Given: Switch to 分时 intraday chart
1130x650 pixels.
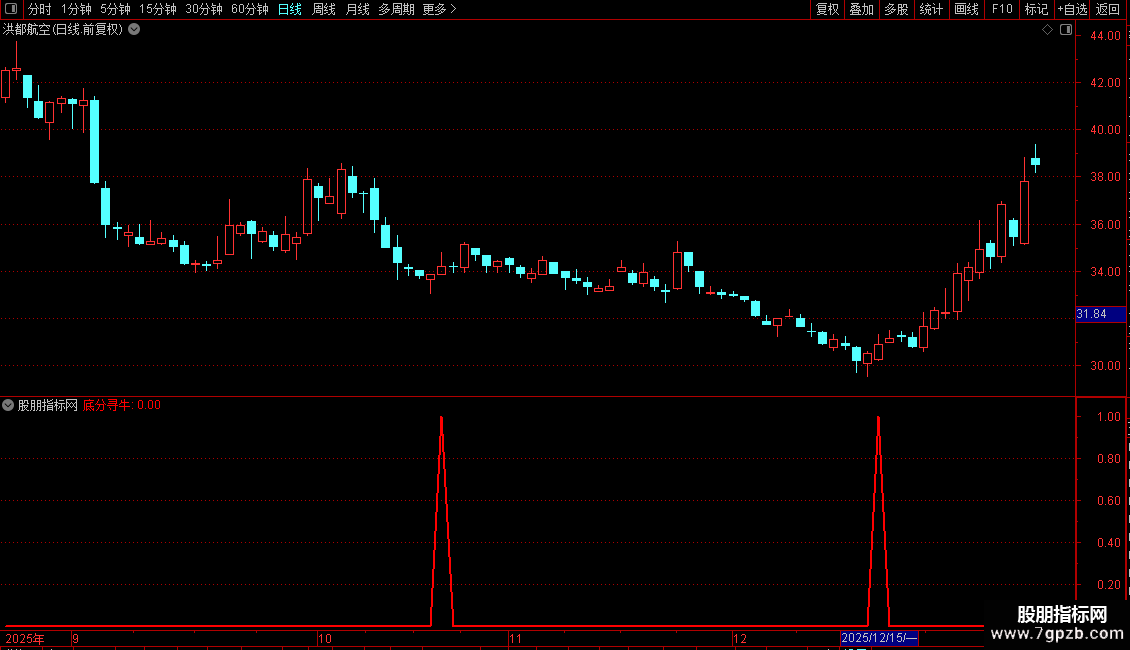Looking at the screenshot, I should click(40, 9).
